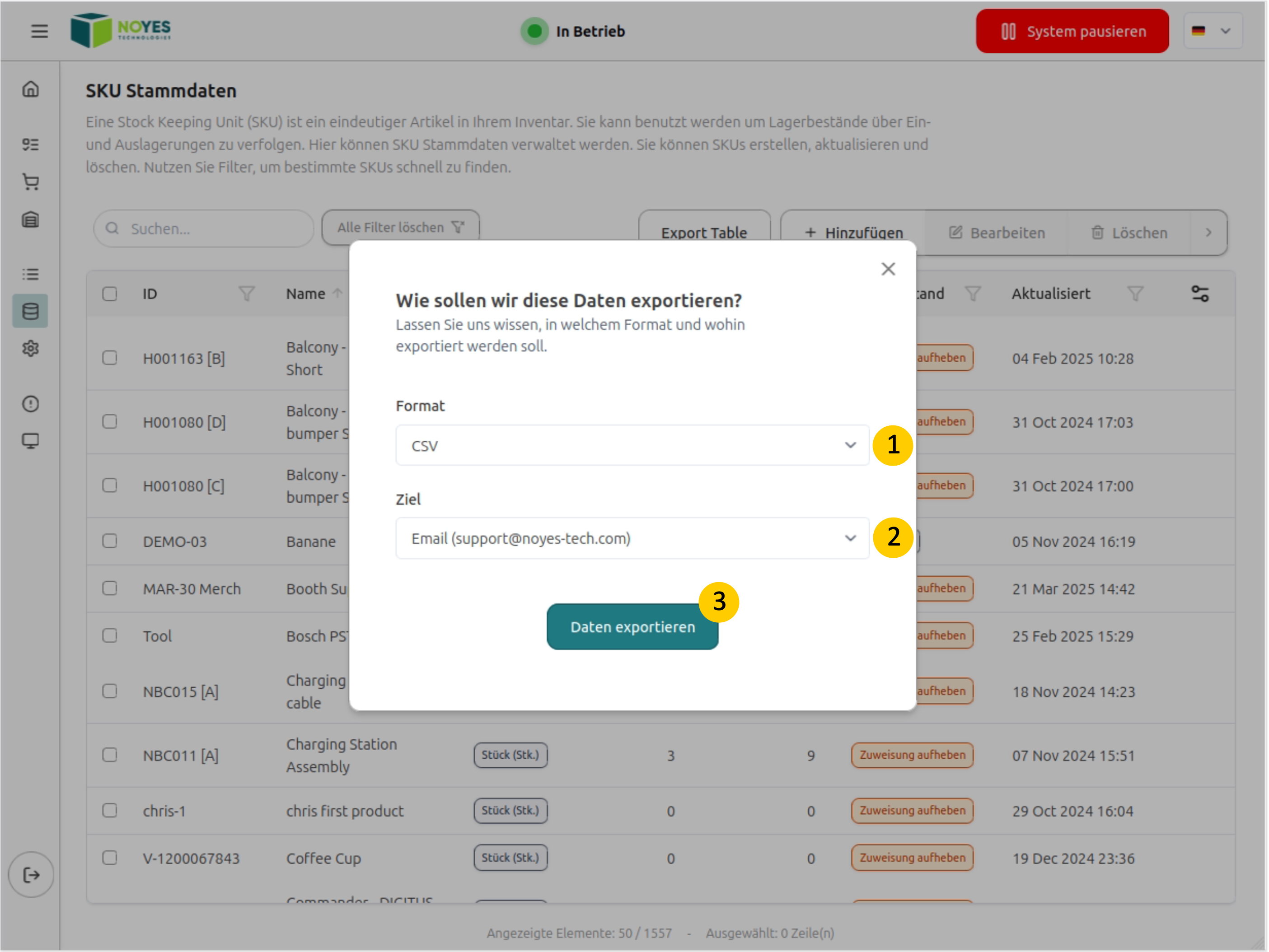The width and height of the screenshot is (1269, 952).
Task: Click Zuweisung aufheben for Coffee Cup
Action: click(x=912, y=857)
